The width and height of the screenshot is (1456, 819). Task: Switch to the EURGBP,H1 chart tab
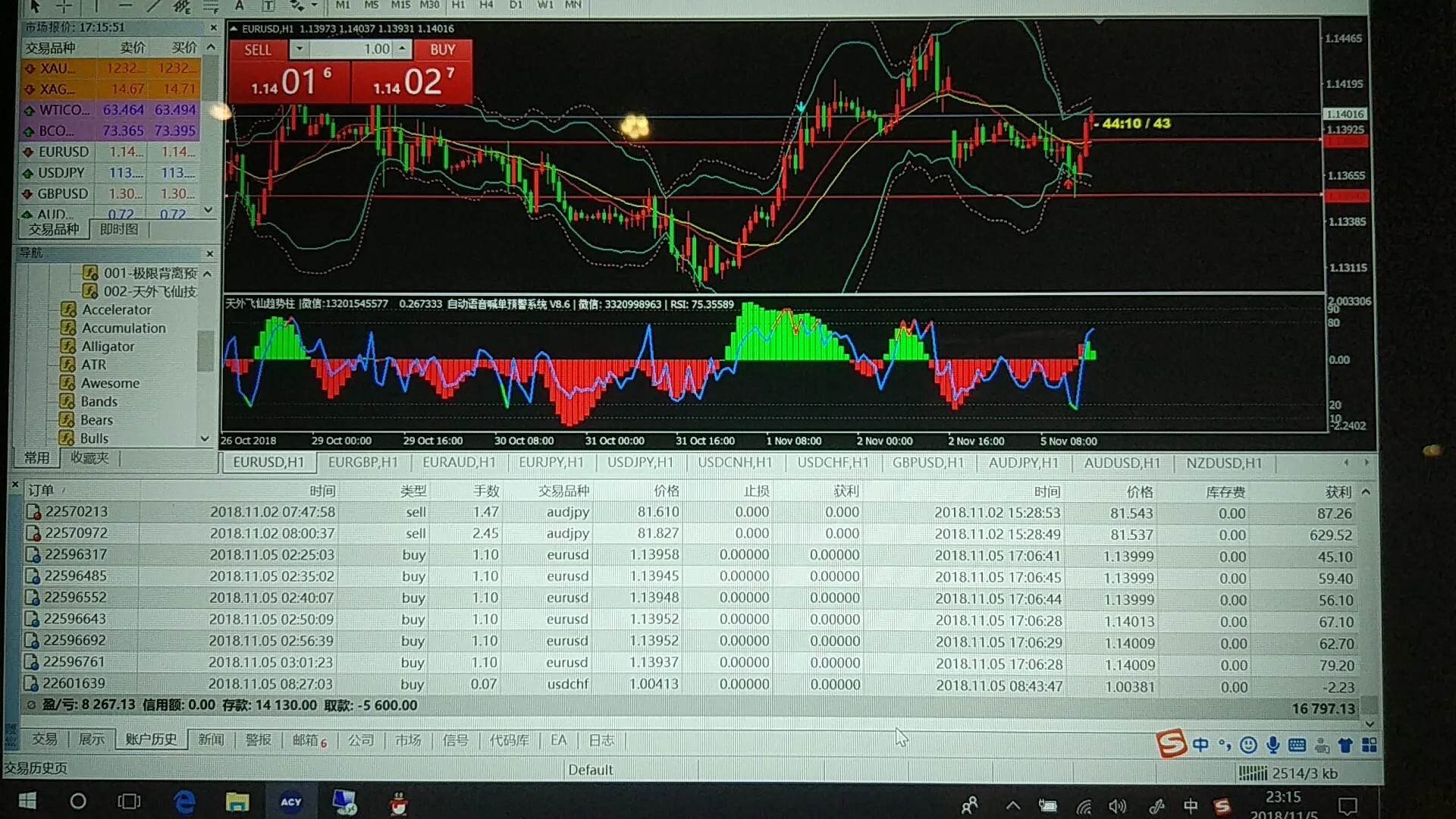(362, 463)
